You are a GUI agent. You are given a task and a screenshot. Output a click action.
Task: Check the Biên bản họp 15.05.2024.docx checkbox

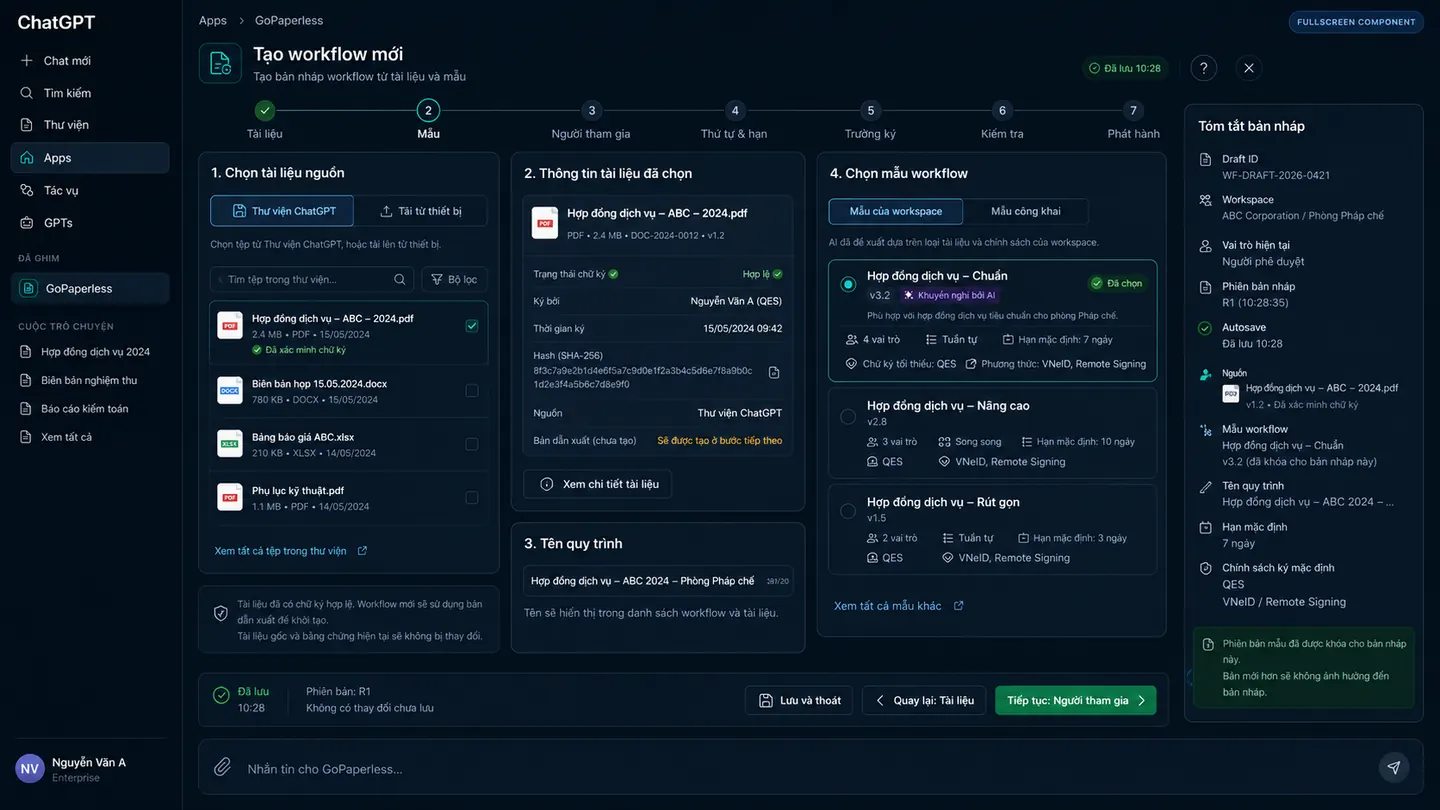coord(472,390)
